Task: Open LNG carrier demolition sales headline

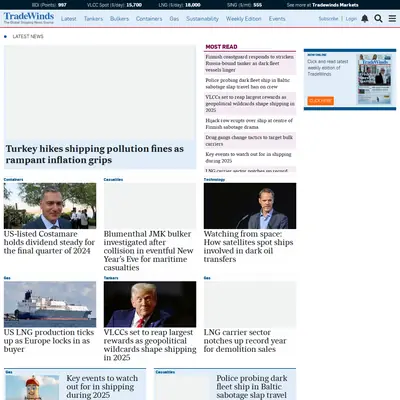Action: (245, 341)
